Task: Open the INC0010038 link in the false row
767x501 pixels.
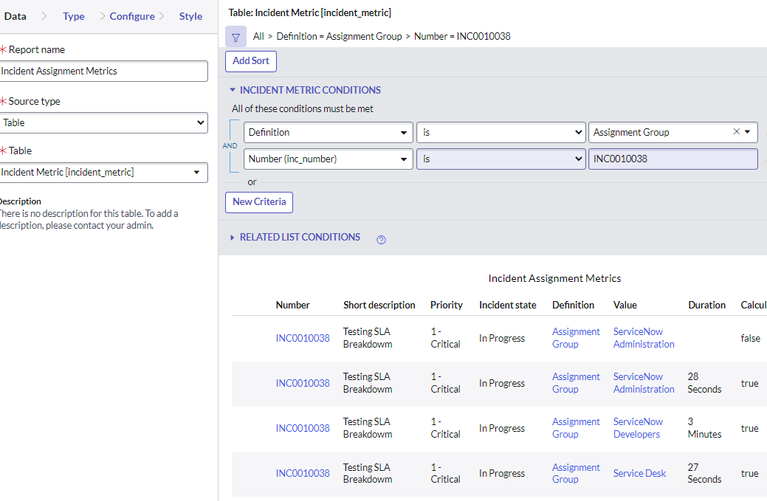Action: (303, 338)
